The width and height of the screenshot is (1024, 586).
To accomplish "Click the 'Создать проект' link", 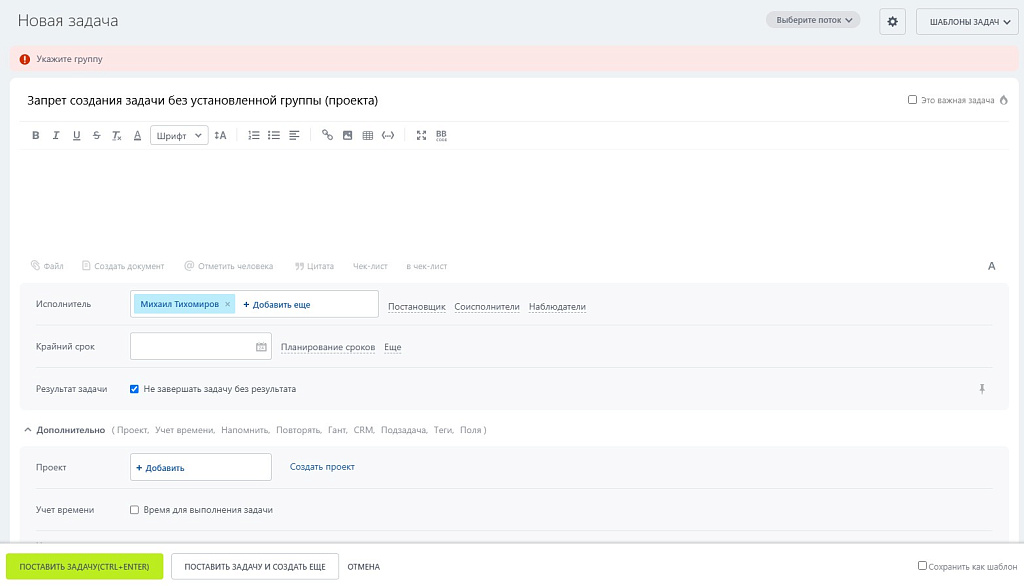I will pyautogui.click(x=322, y=467).
